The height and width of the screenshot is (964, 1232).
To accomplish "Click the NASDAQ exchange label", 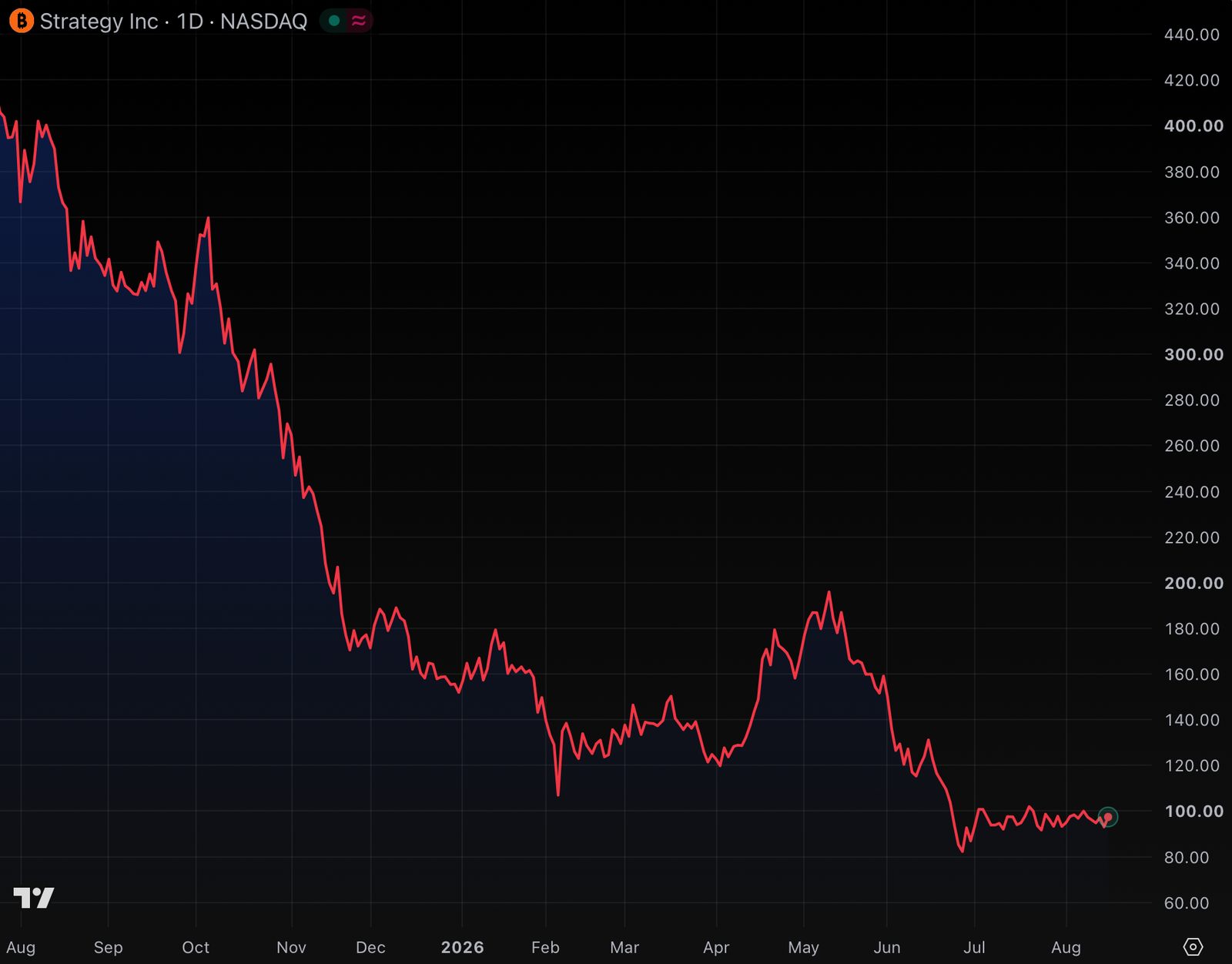I will 263,22.
